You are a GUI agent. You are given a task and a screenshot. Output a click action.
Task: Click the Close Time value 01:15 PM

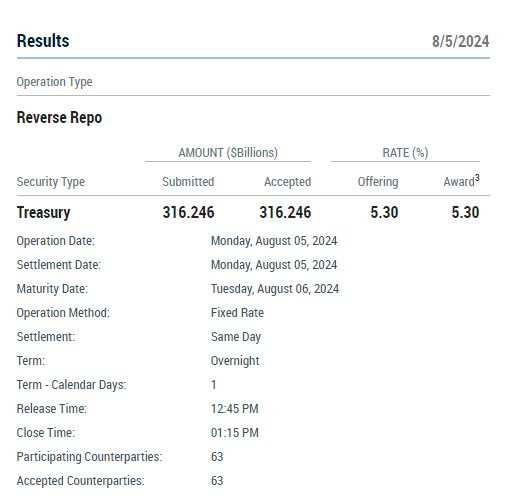tap(235, 433)
